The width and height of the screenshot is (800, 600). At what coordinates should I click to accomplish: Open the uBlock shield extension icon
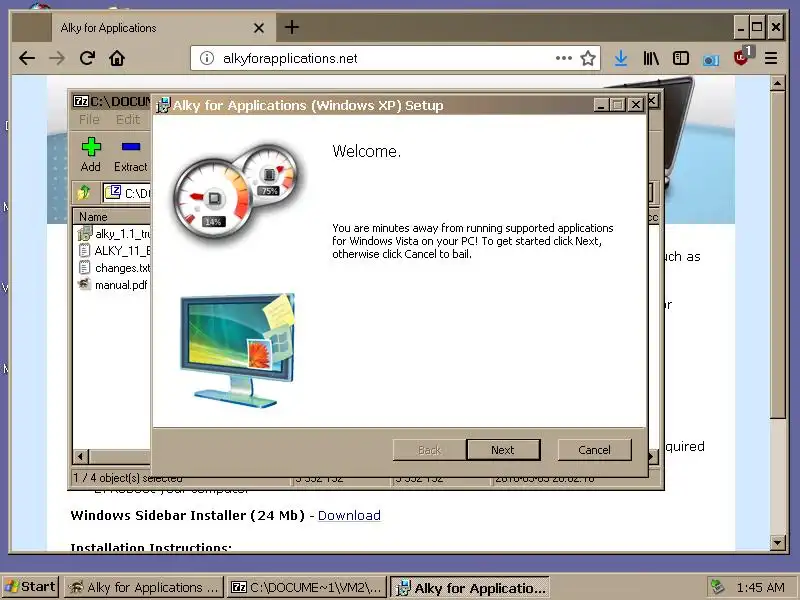point(741,58)
